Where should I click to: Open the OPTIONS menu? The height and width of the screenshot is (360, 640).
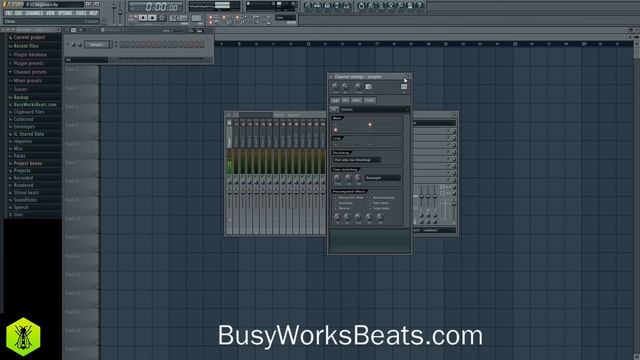point(65,13)
